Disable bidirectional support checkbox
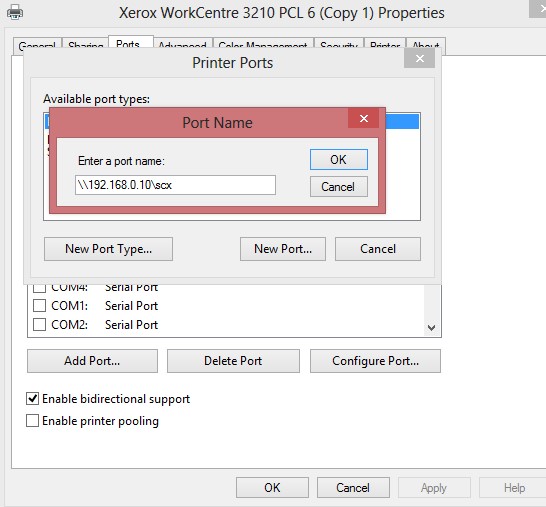Viewport: 546px width, 507px height. [x=32, y=398]
